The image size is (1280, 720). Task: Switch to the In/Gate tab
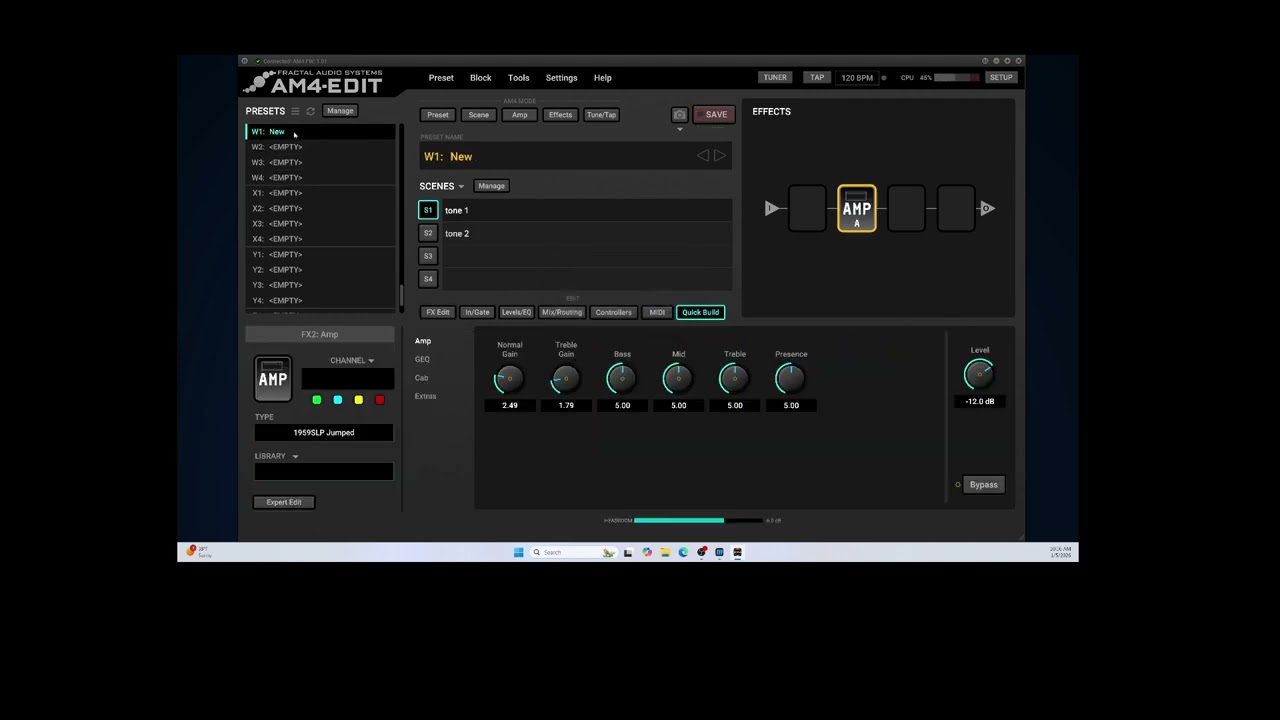(x=477, y=313)
